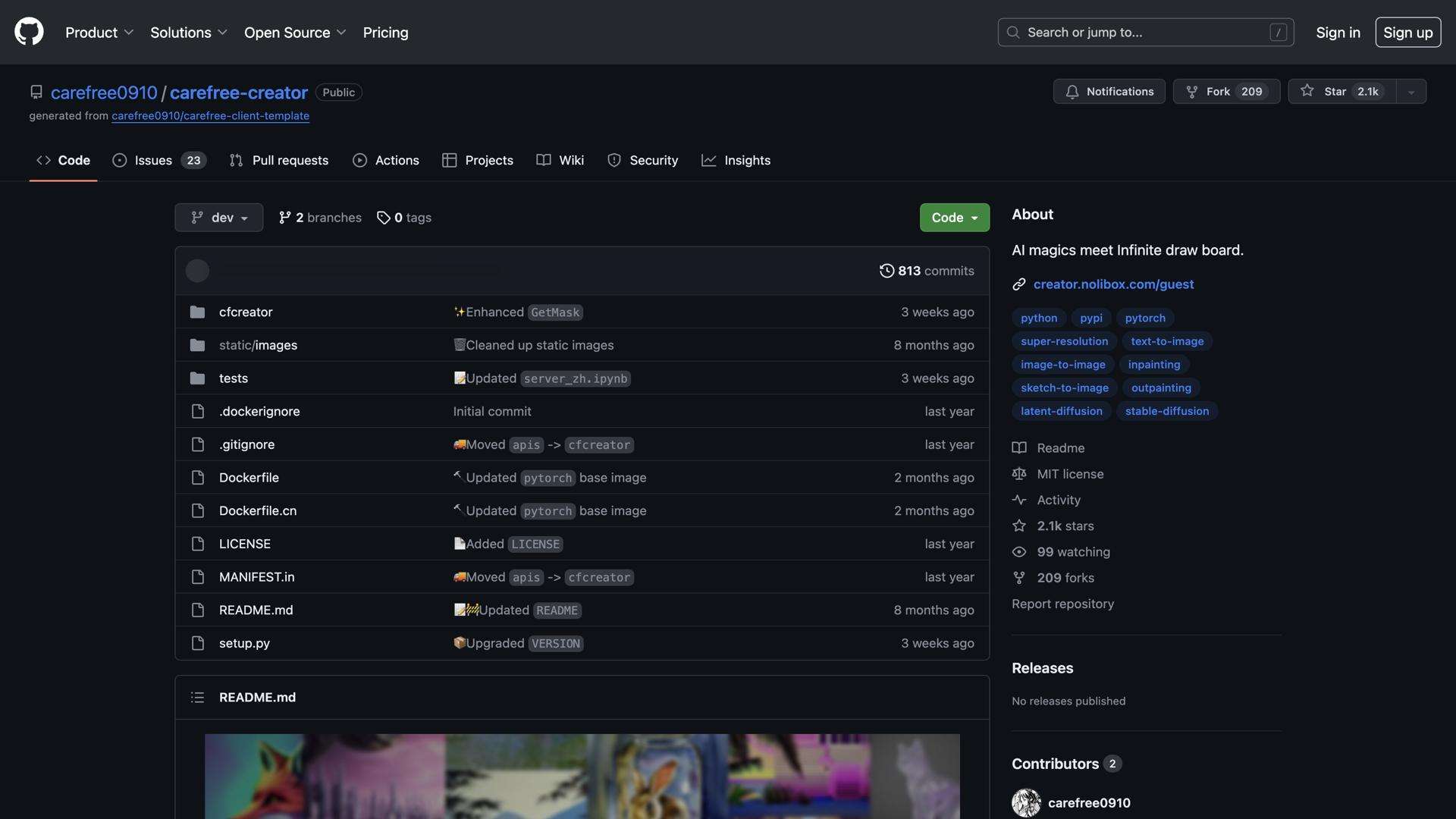The height and width of the screenshot is (819, 1456).
Task: Open the Product menu chevron
Action: coord(129,33)
